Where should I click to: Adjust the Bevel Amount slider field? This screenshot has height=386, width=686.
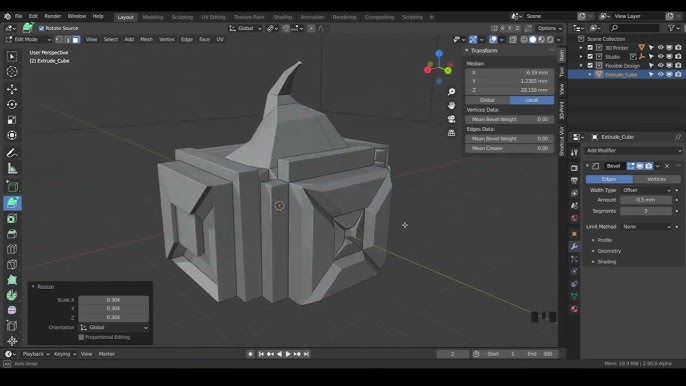646,200
